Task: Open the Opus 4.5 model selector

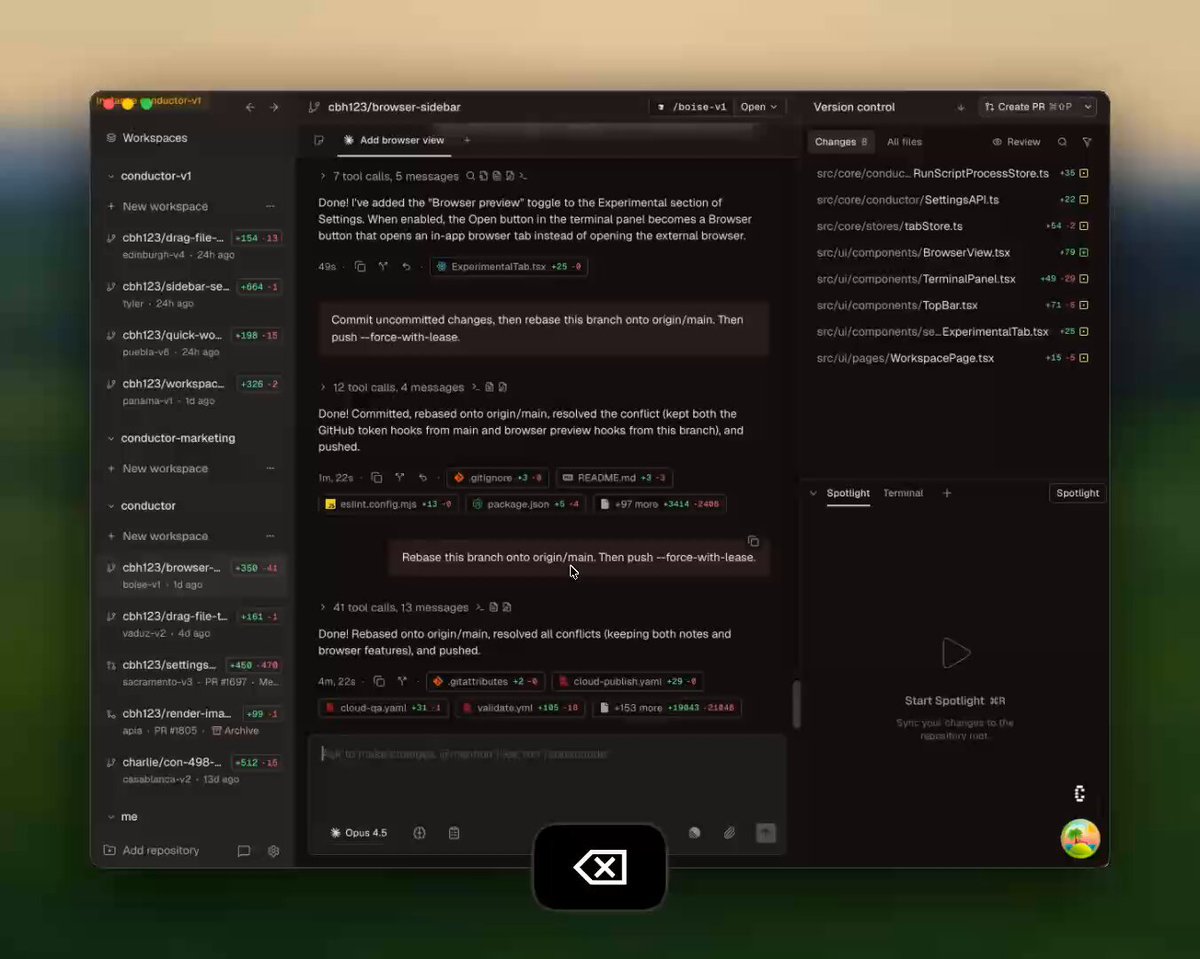Action: click(x=358, y=833)
